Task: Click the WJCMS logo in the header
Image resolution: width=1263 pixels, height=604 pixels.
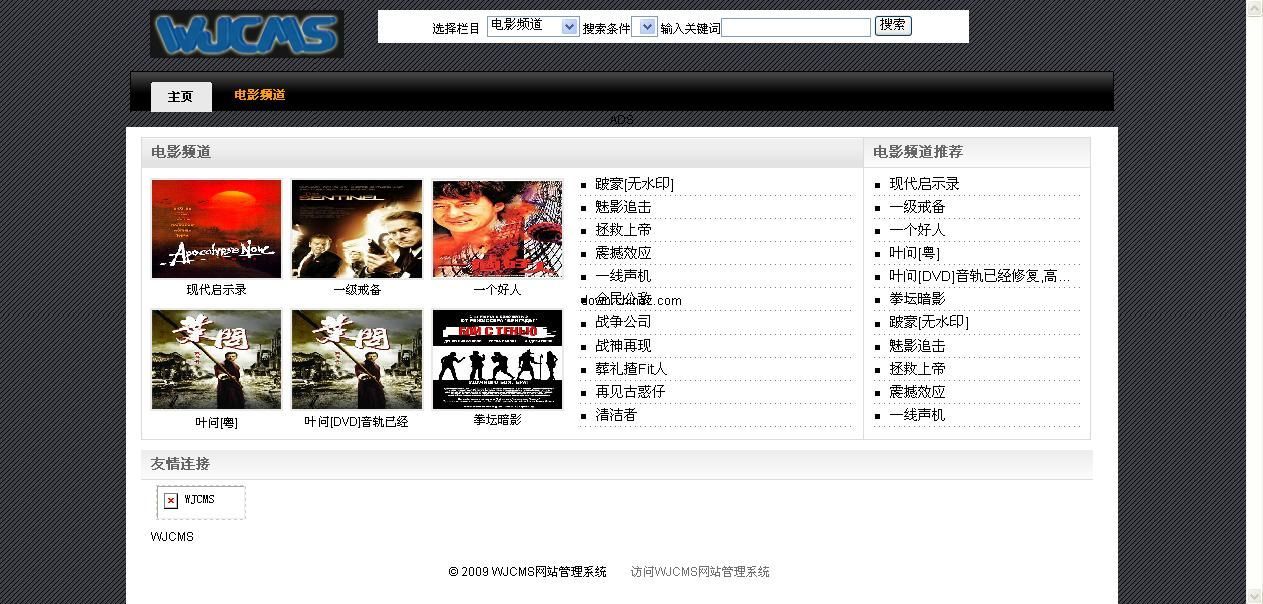Action: [247, 34]
